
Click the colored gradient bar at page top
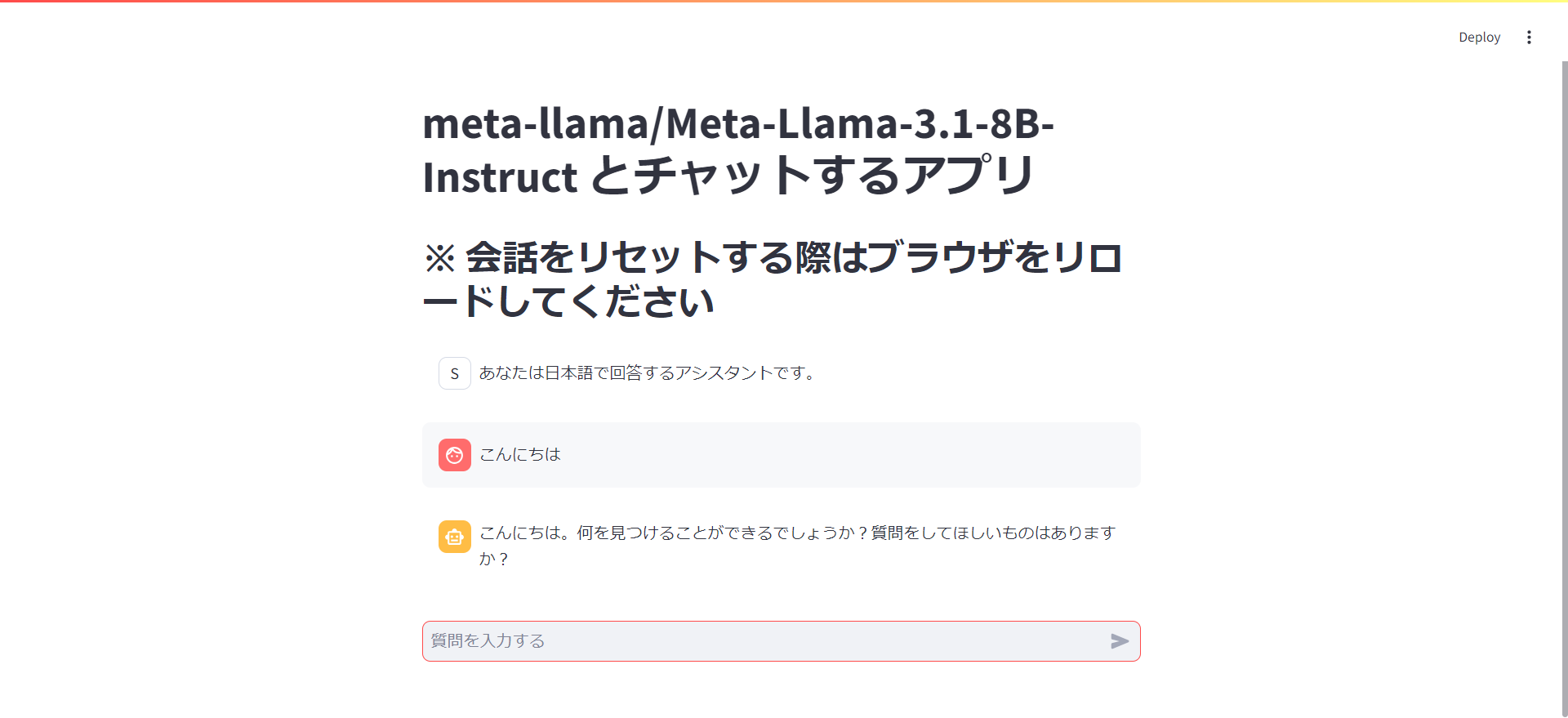point(784,2)
